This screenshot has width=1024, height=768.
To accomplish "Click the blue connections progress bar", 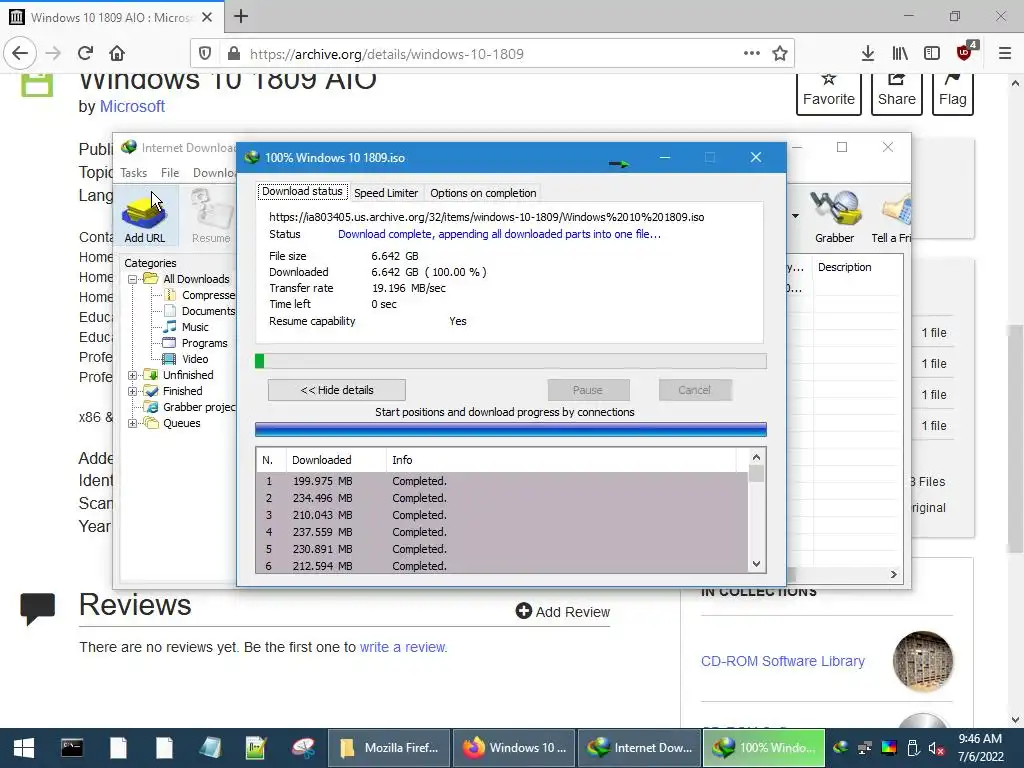I will tap(511, 429).
